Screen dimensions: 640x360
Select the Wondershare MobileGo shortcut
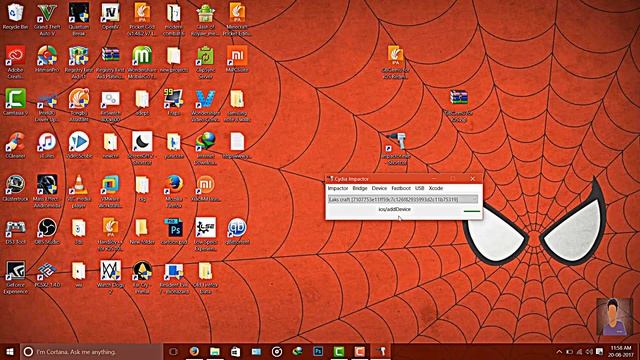click(x=142, y=62)
